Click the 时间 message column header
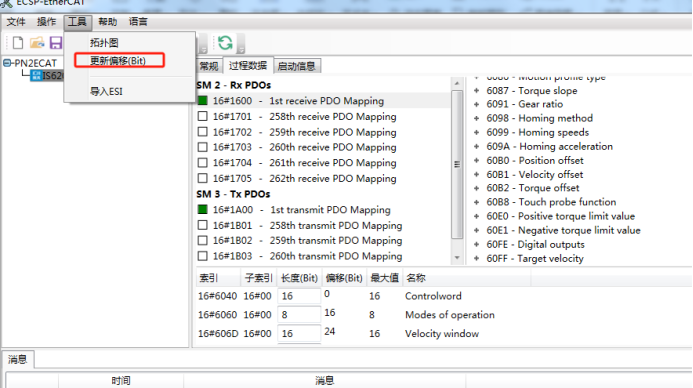The width and height of the screenshot is (693, 388). [x=121, y=380]
